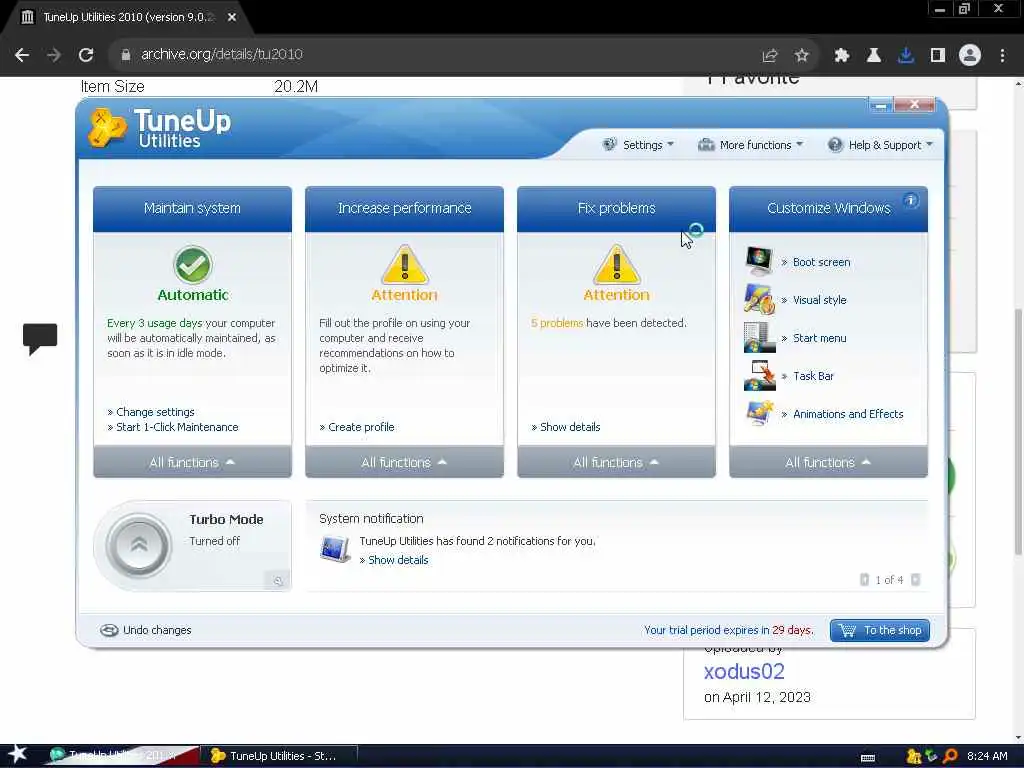Click the system notification laptop icon
1024x768 pixels.
point(335,549)
